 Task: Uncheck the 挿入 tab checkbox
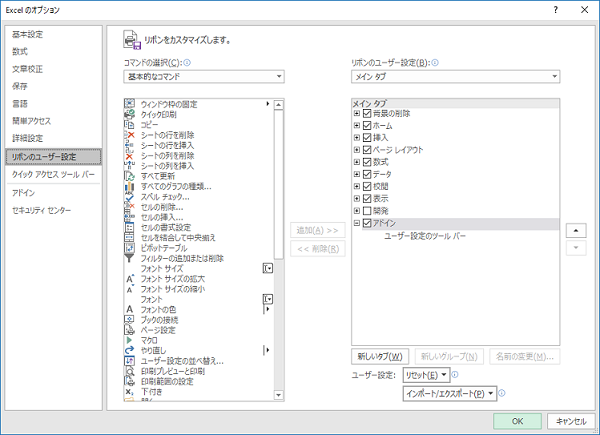click(367, 137)
